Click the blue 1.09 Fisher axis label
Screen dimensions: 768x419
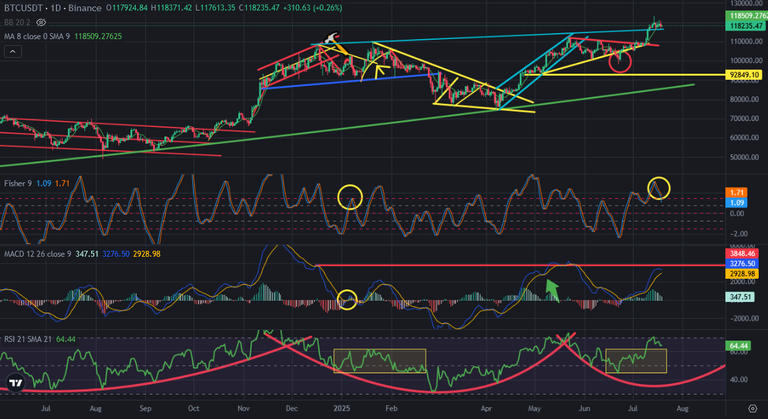click(737, 202)
